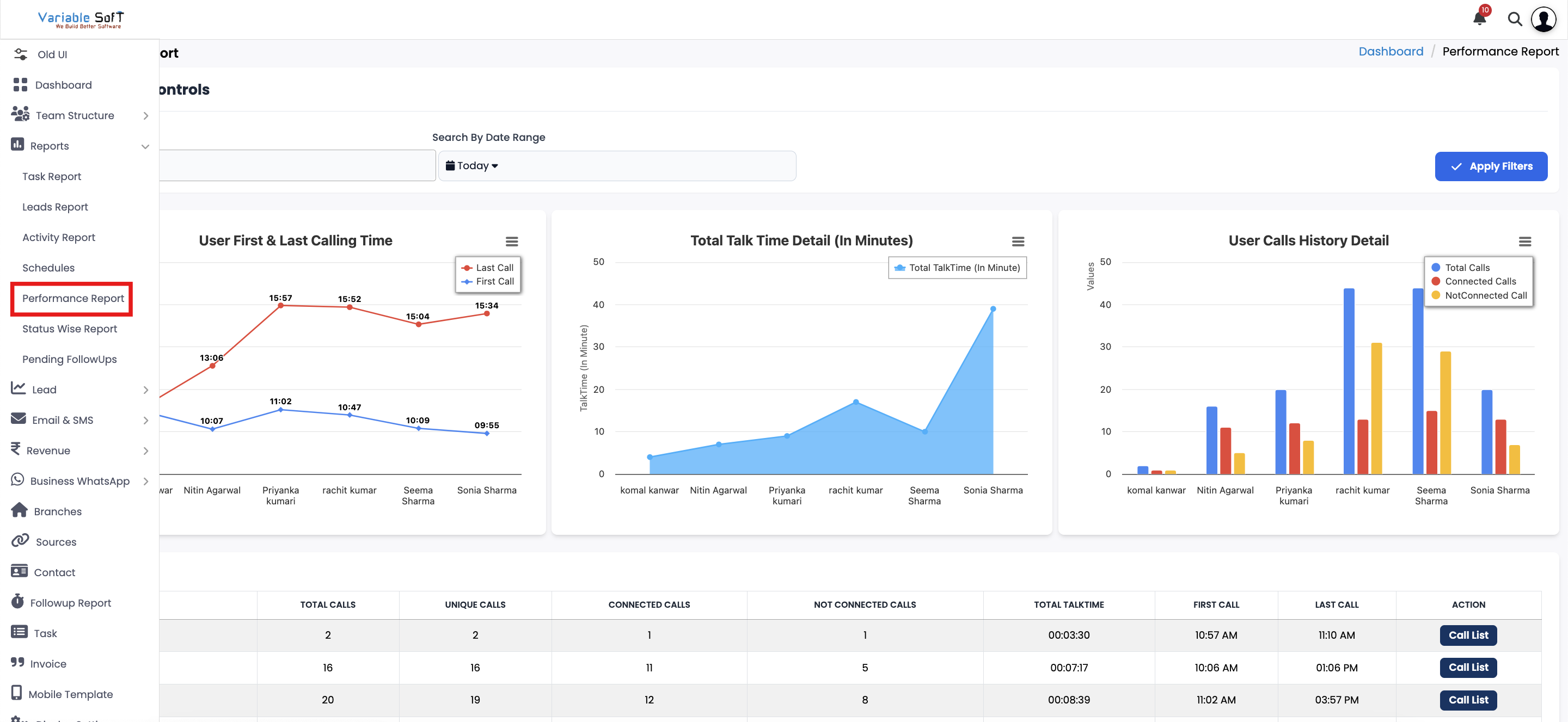This screenshot has width=1568, height=722.
Task: Click the search magnifier icon
Action: point(1515,20)
